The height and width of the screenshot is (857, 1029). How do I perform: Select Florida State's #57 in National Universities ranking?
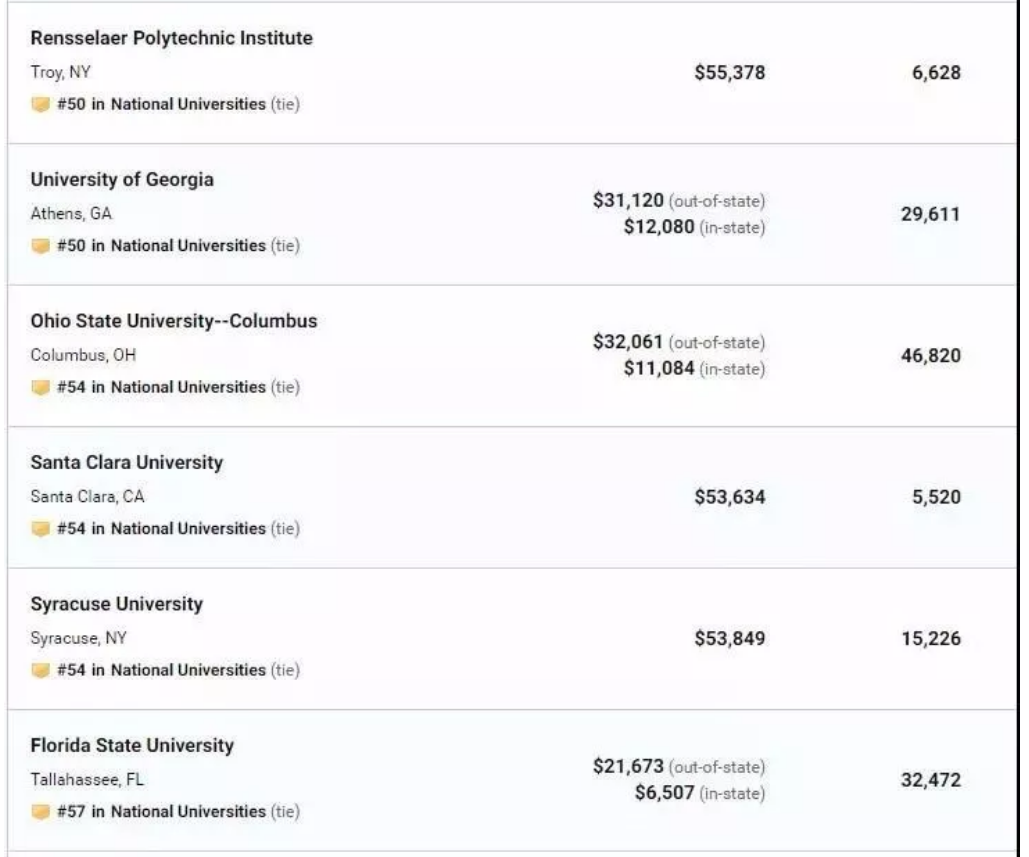(x=162, y=812)
